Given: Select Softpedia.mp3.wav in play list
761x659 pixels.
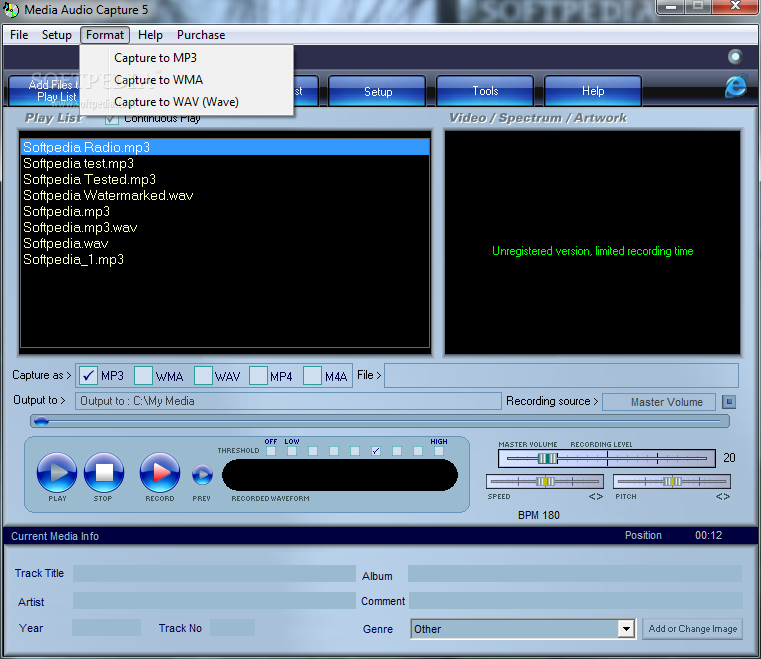Looking at the screenshot, I should click(x=225, y=227).
